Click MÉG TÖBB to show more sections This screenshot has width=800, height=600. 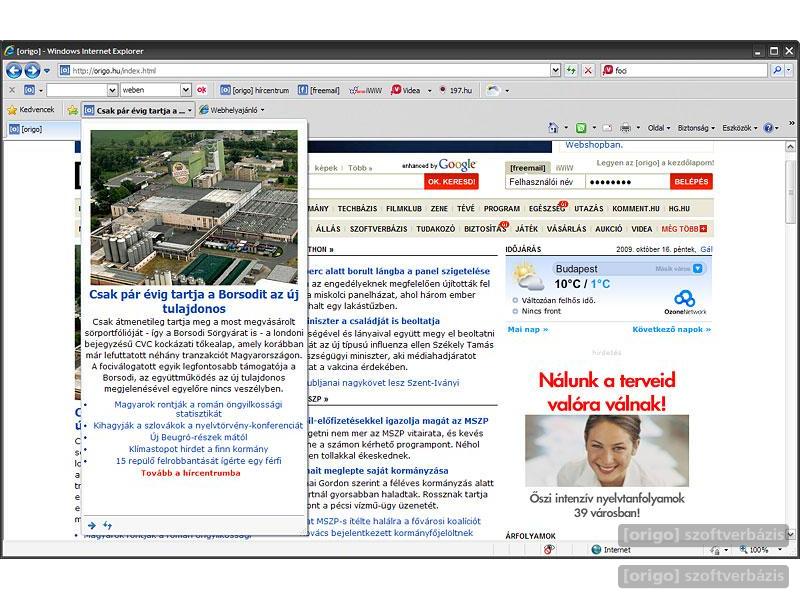point(684,229)
